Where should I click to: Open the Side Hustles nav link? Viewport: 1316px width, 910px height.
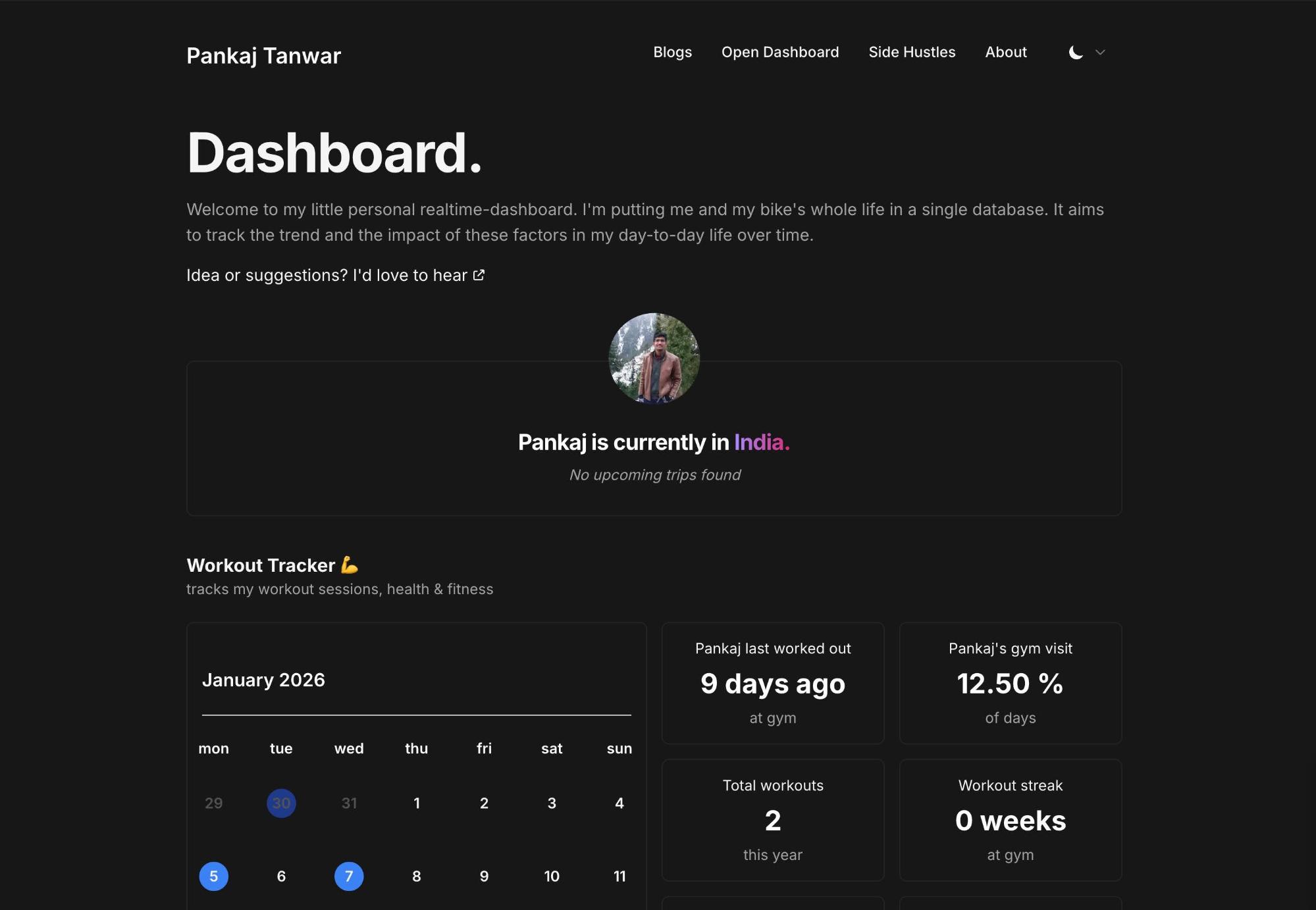tap(912, 52)
